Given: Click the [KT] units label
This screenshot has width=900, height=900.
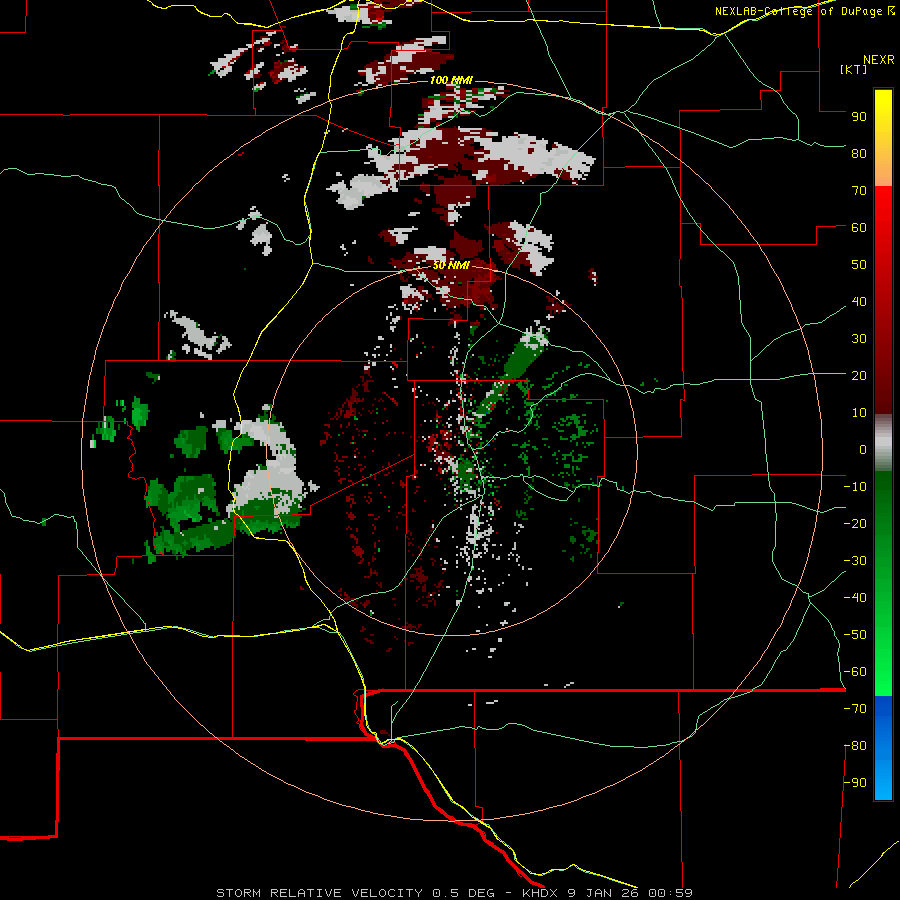Looking at the screenshot, I should click(853, 69).
